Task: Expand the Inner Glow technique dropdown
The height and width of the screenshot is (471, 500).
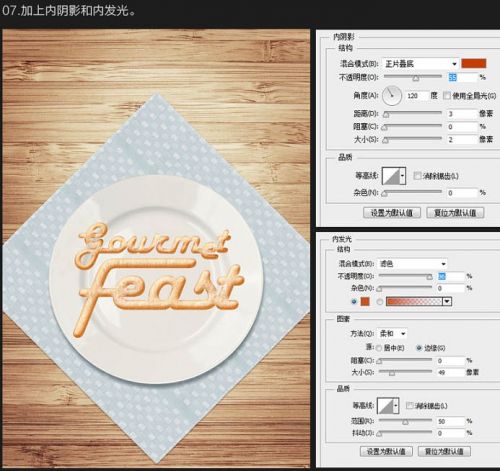Action: click(x=392, y=334)
